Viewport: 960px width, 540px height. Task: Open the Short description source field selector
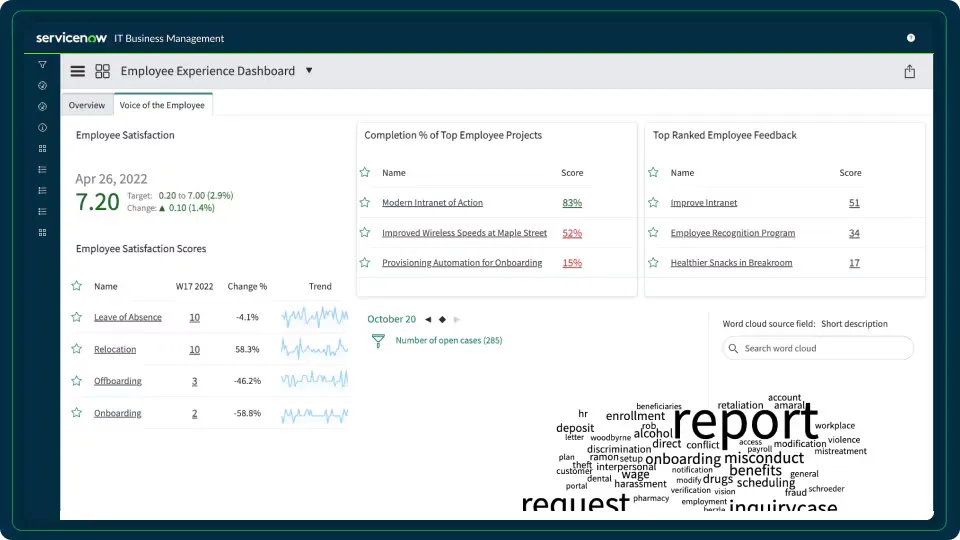(x=853, y=324)
